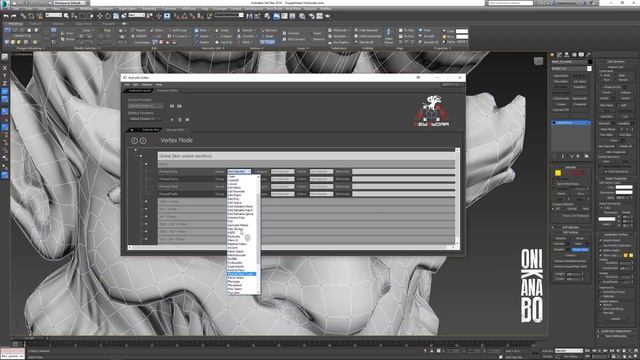640x360 pixels.
Task: Click the Swift Loop ribbon button
Action: [178, 30]
